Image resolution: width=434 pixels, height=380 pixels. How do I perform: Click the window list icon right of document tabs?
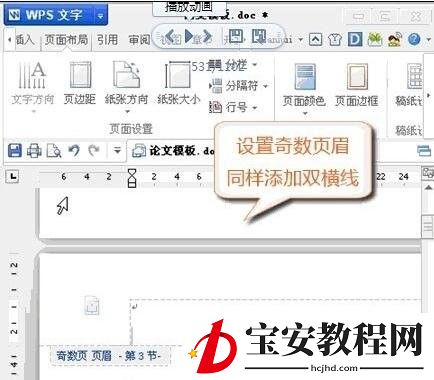(424, 151)
